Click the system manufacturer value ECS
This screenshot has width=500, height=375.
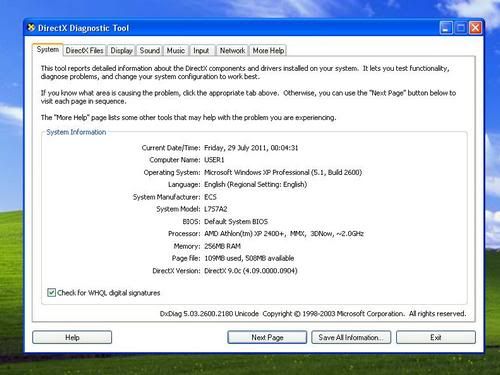point(210,197)
